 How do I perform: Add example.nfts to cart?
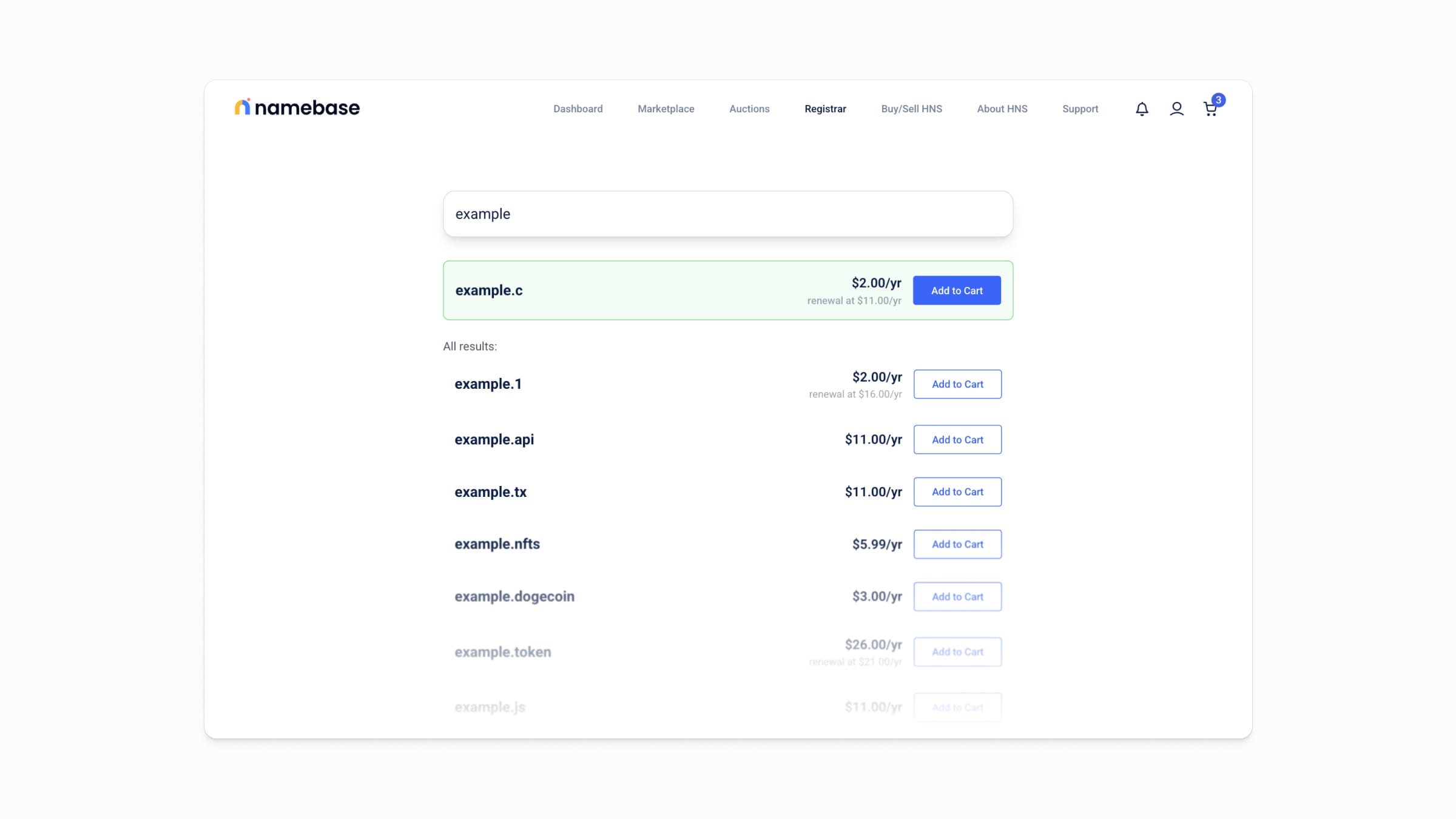[957, 544]
